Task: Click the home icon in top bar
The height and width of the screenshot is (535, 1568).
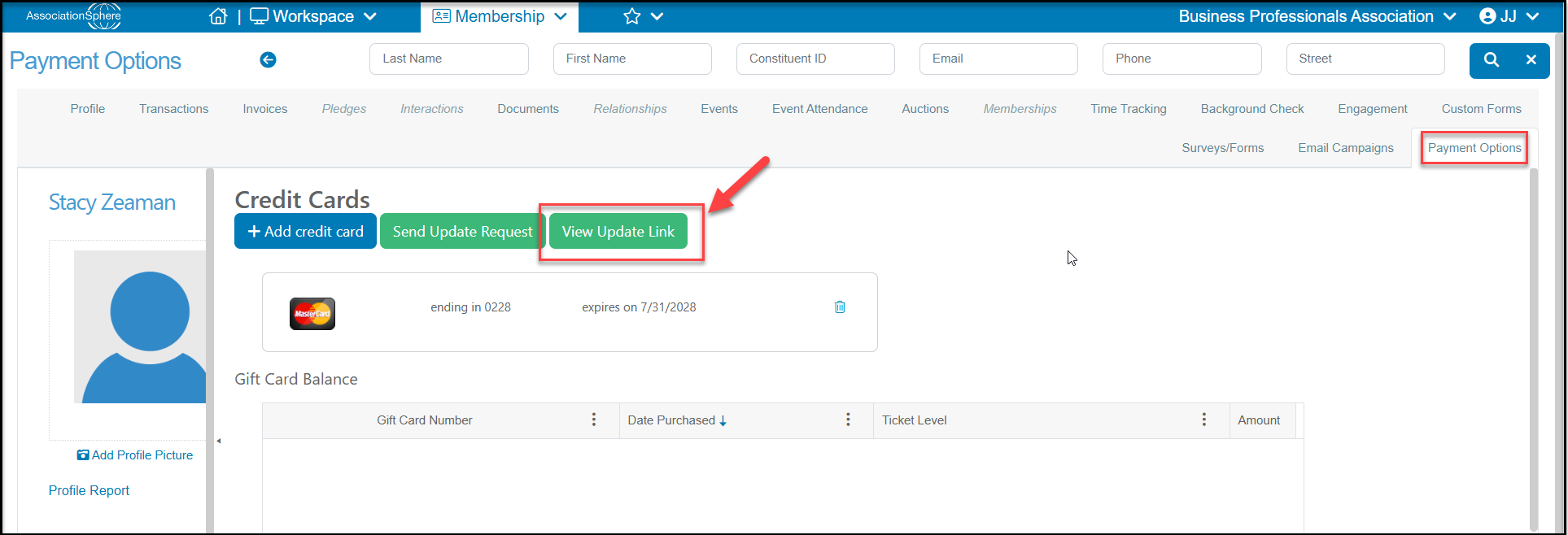Action: click(218, 16)
